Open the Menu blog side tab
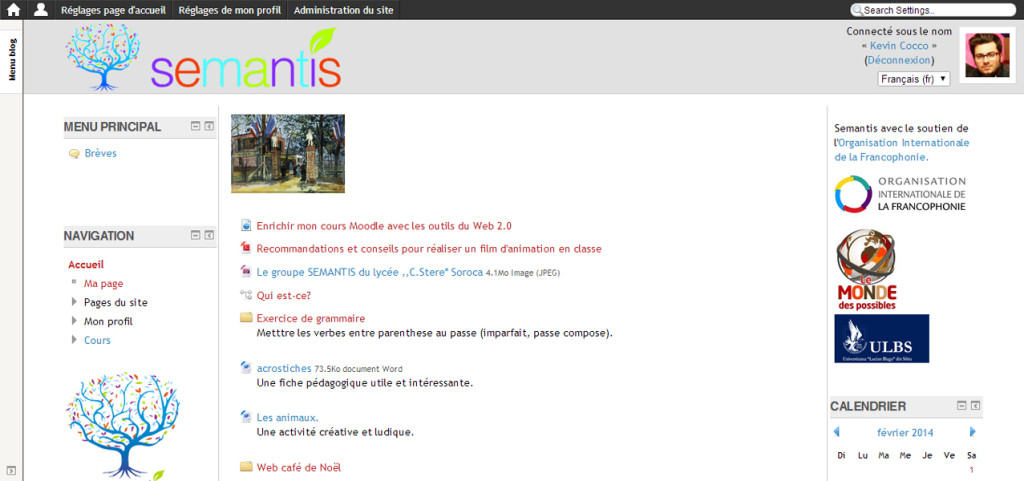Image resolution: width=1024 pixels, height=481 pixels. (x=12, y=59)
